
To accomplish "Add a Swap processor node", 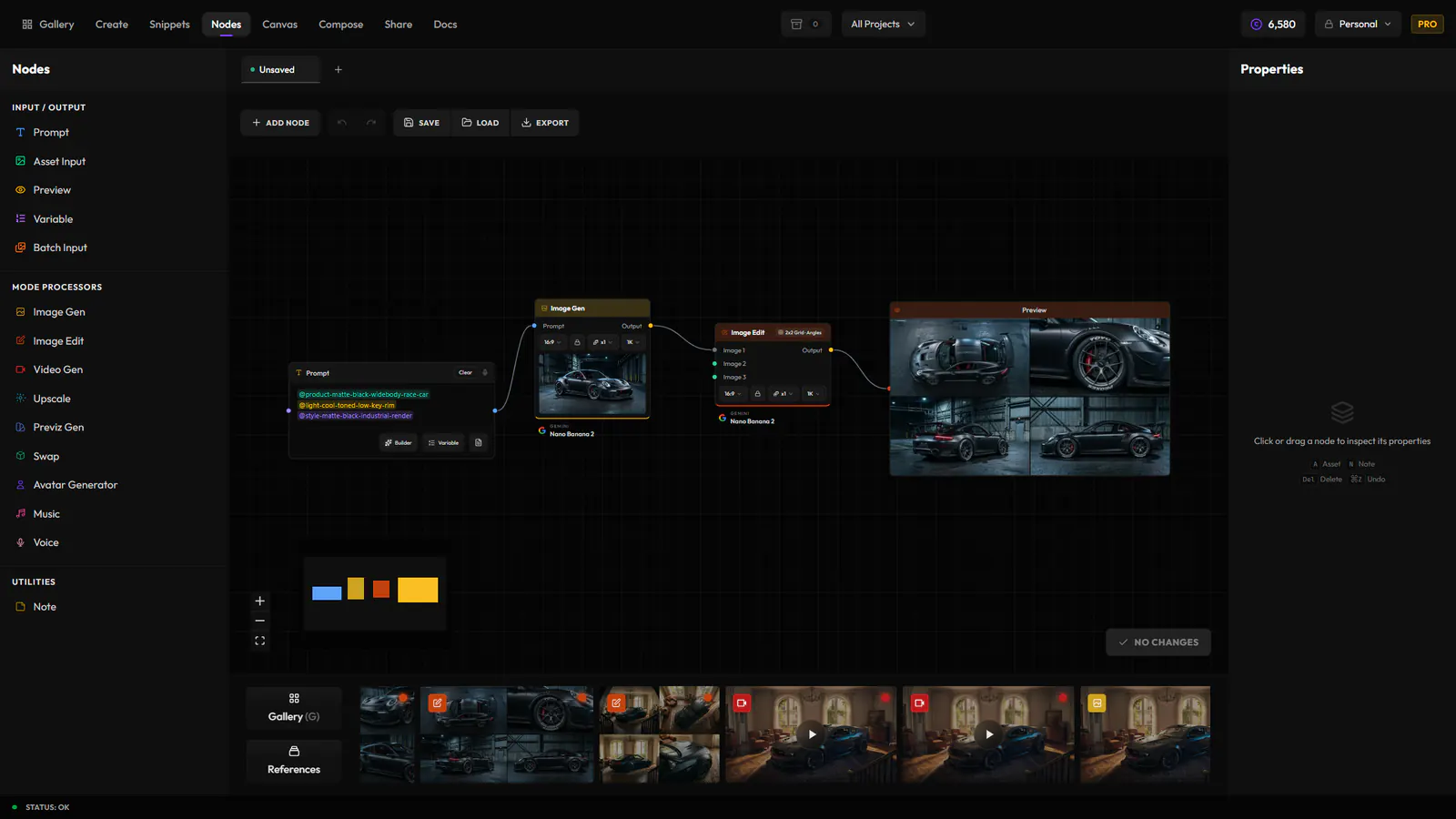I will [37, 456].
